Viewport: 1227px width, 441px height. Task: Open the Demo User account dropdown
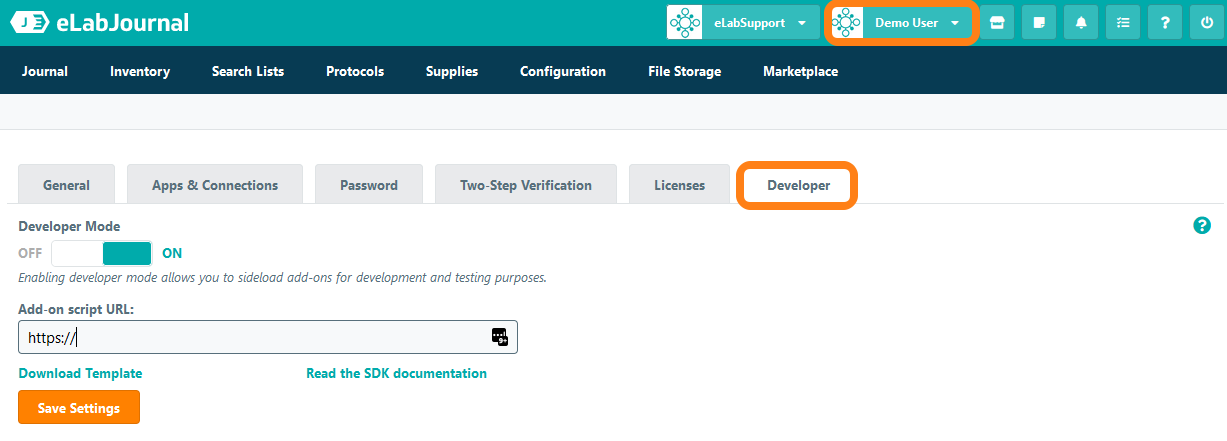coord(900,23)
